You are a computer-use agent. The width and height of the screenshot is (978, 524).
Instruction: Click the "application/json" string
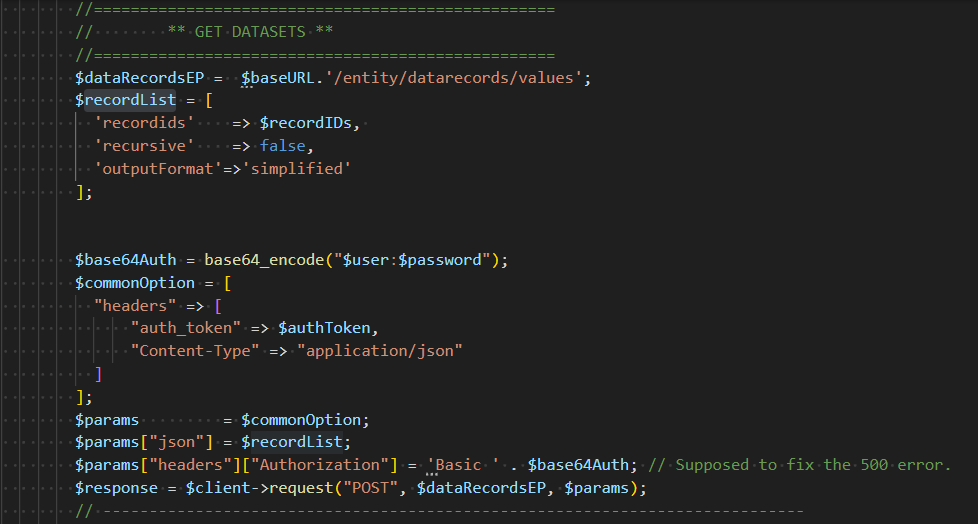pos(380,351)
